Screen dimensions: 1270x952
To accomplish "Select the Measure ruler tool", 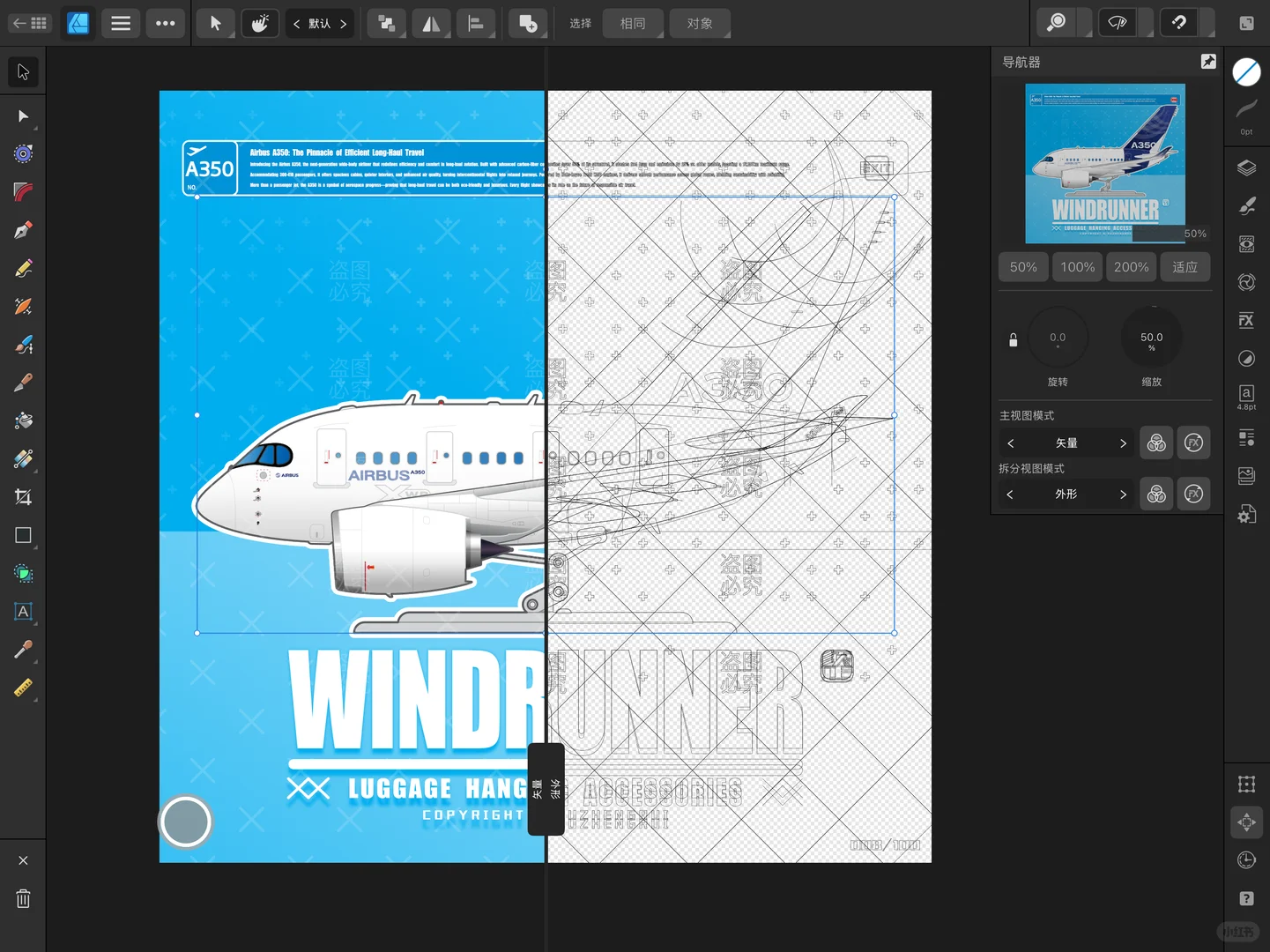I will point(23,688).
